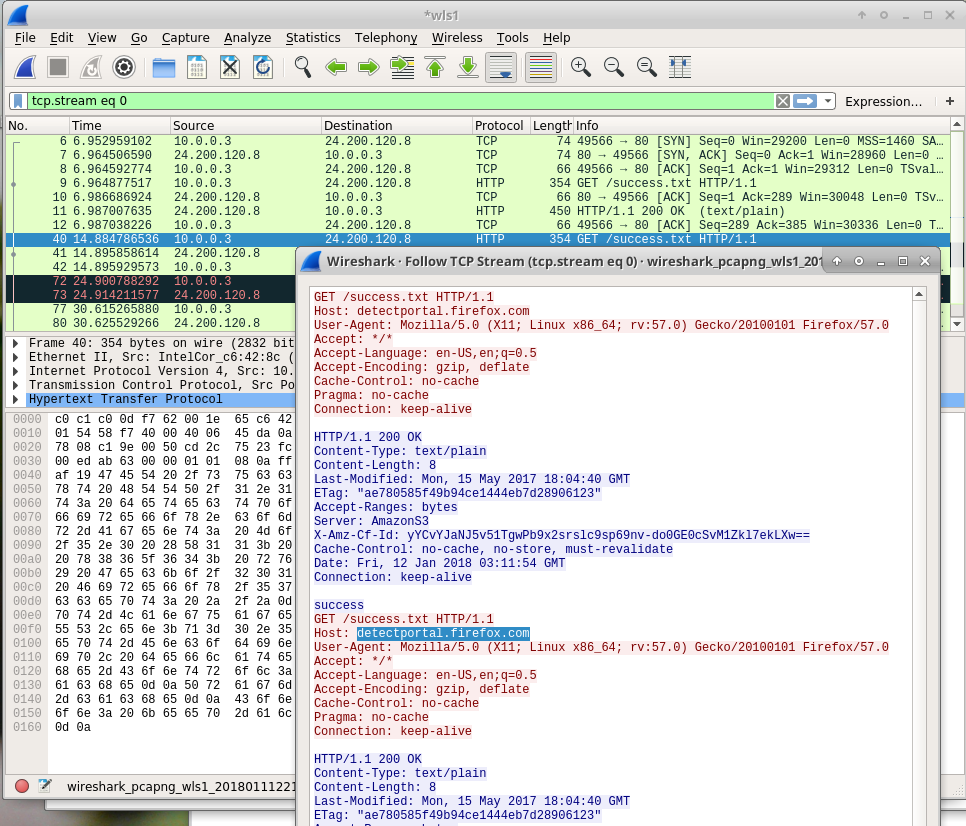Open capture options gear icon
966x826 pixels.
point(124,67)
